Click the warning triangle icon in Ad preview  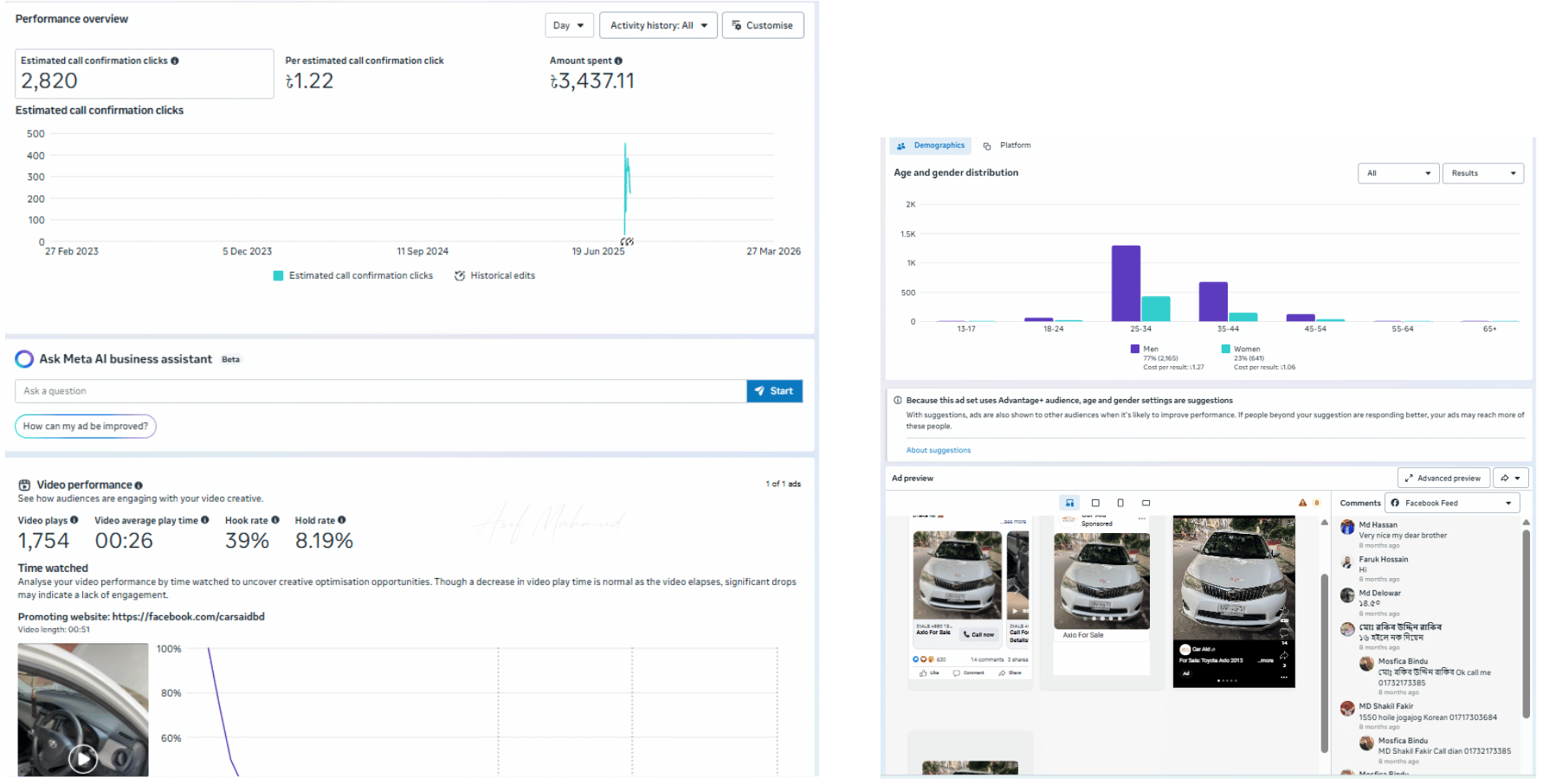1302,503
